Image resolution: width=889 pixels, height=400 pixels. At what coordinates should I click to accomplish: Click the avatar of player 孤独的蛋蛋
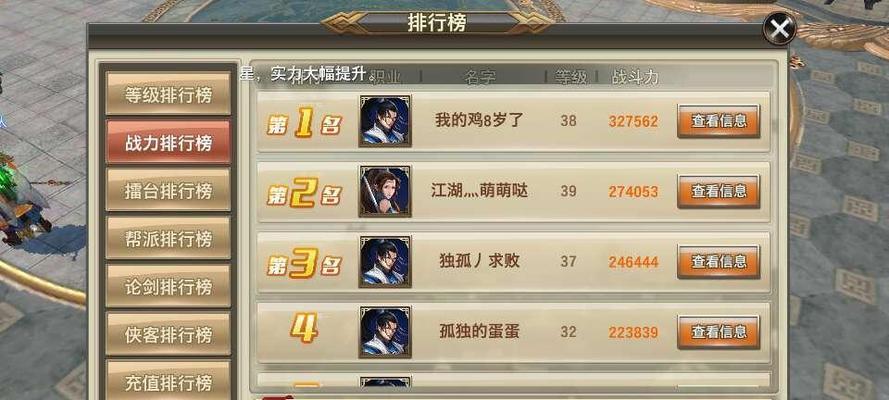[x=385, y=331]
